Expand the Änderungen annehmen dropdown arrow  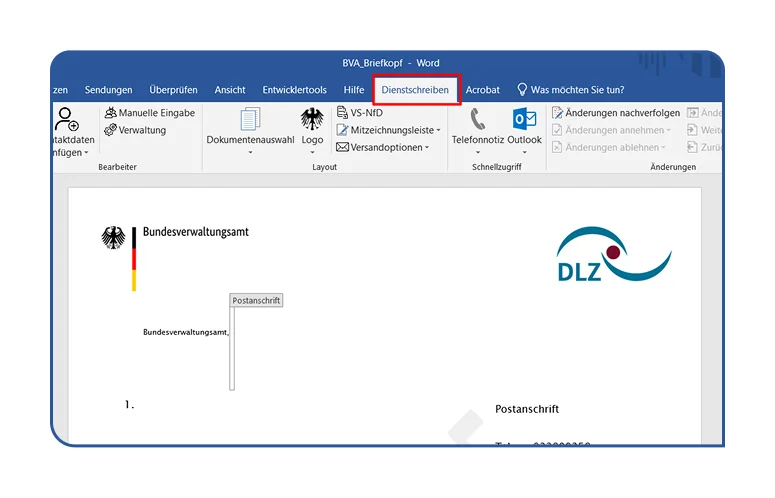tap(668, 130)
